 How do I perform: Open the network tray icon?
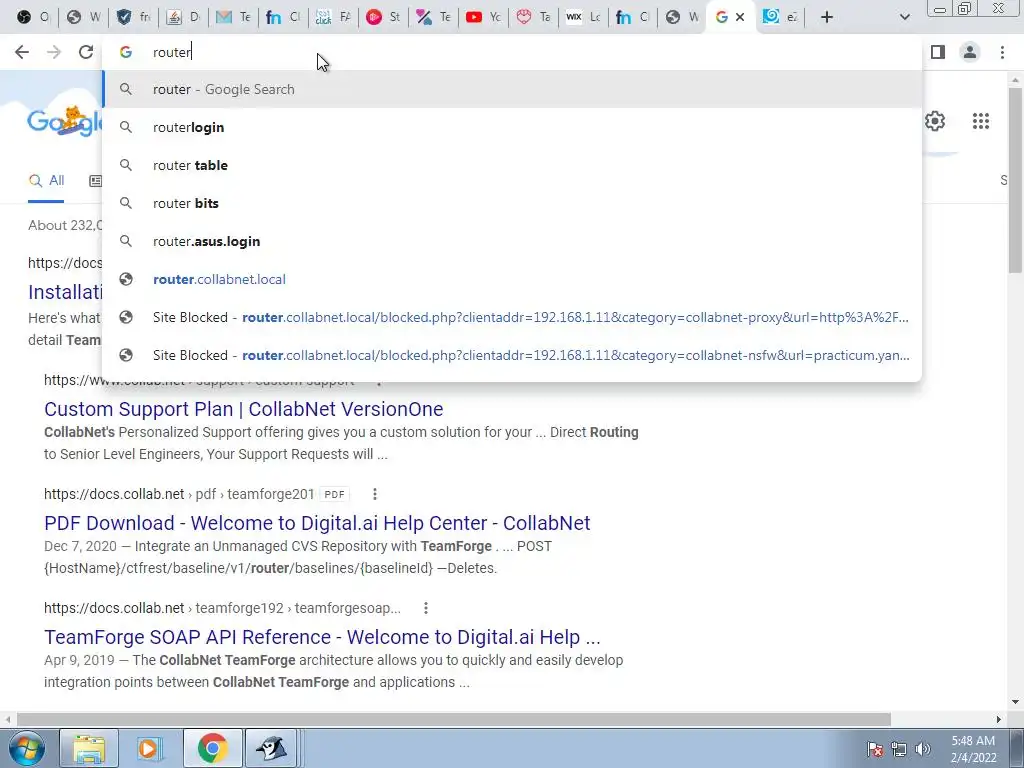tap(899, 749)
